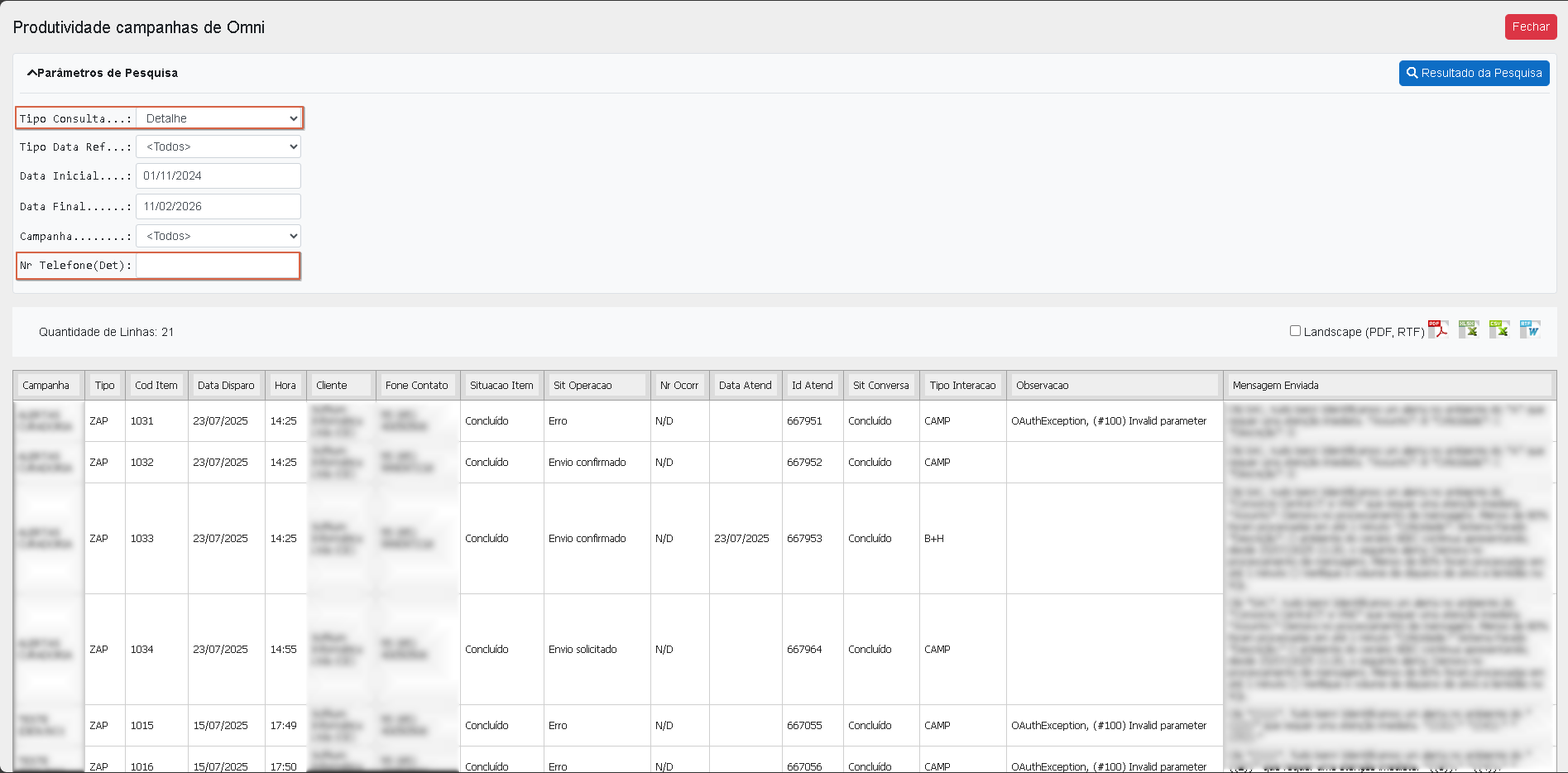Click the Resultado da Pesquisa button
Image resolution: width=1568 pixels, height=773 pixels.
[x=1474, y=73]
